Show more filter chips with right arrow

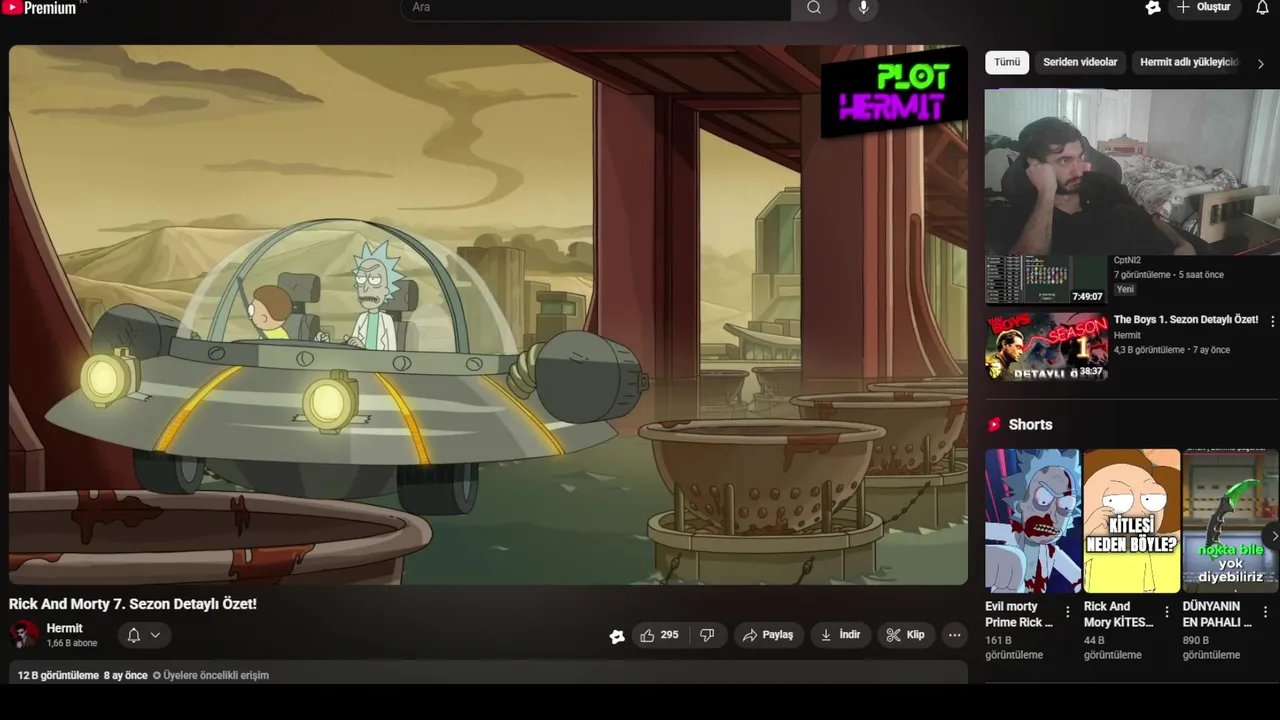(x=1261, y=63)
